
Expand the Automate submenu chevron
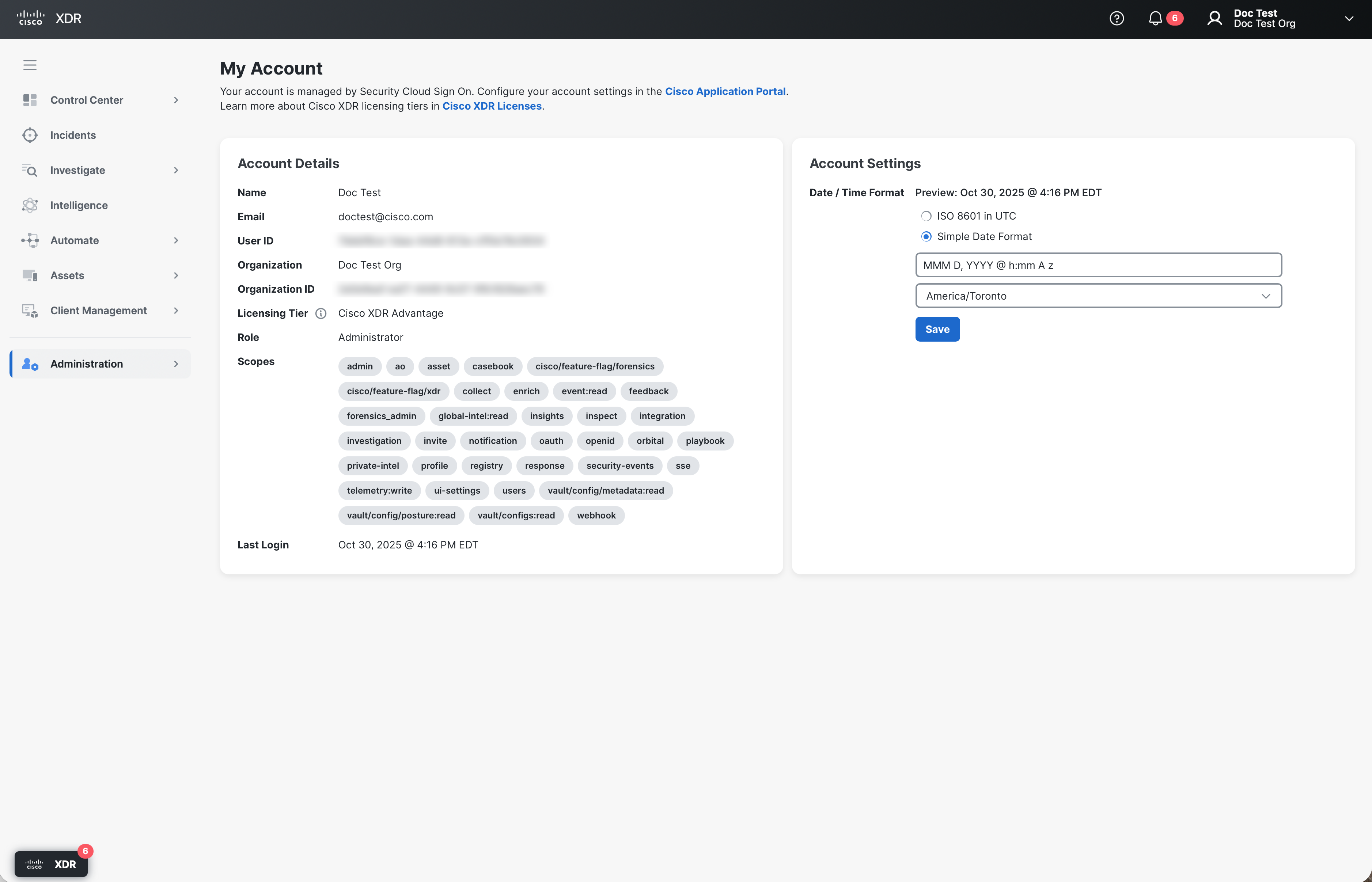(176, 240)
